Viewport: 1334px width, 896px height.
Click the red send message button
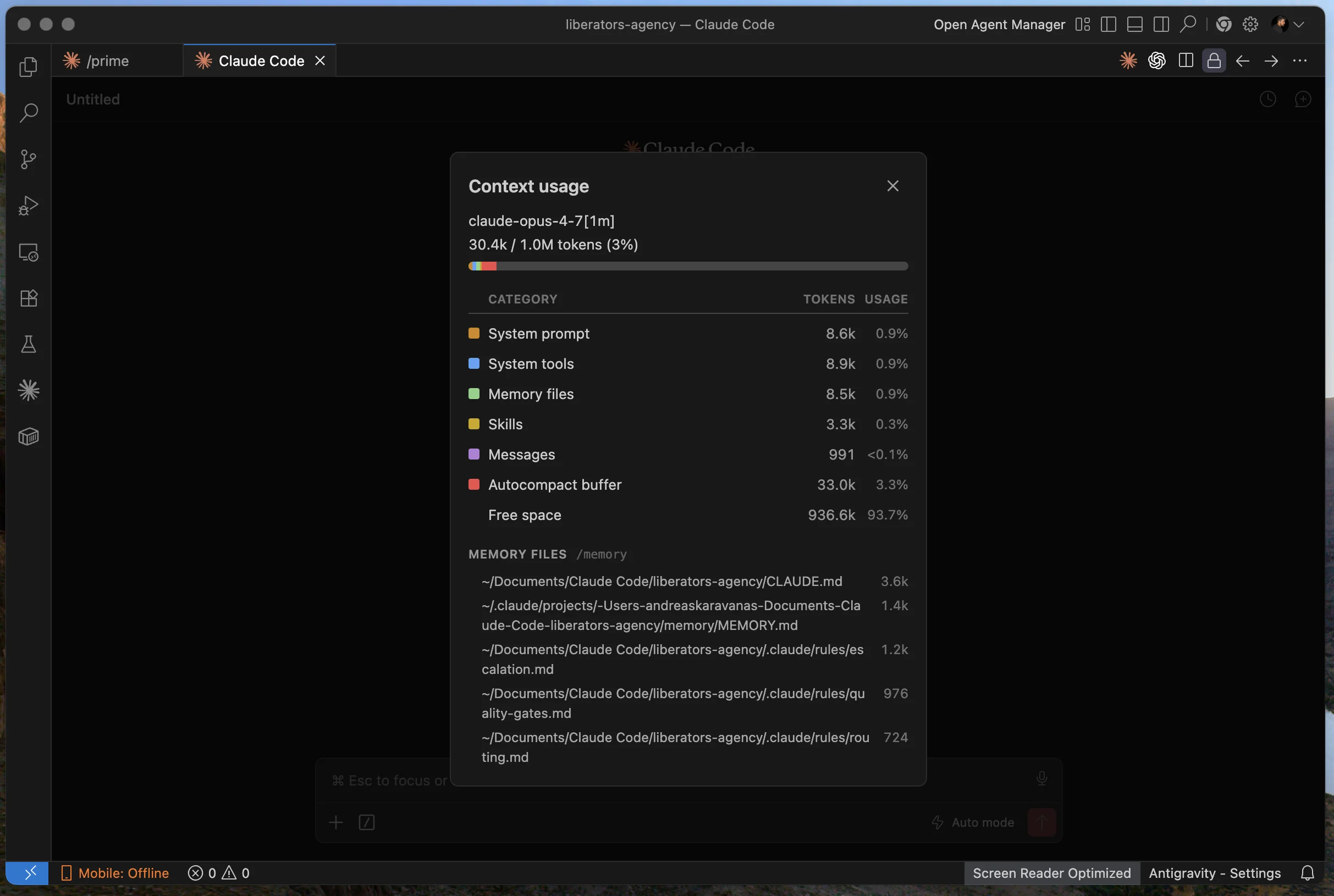point(1041,822)
